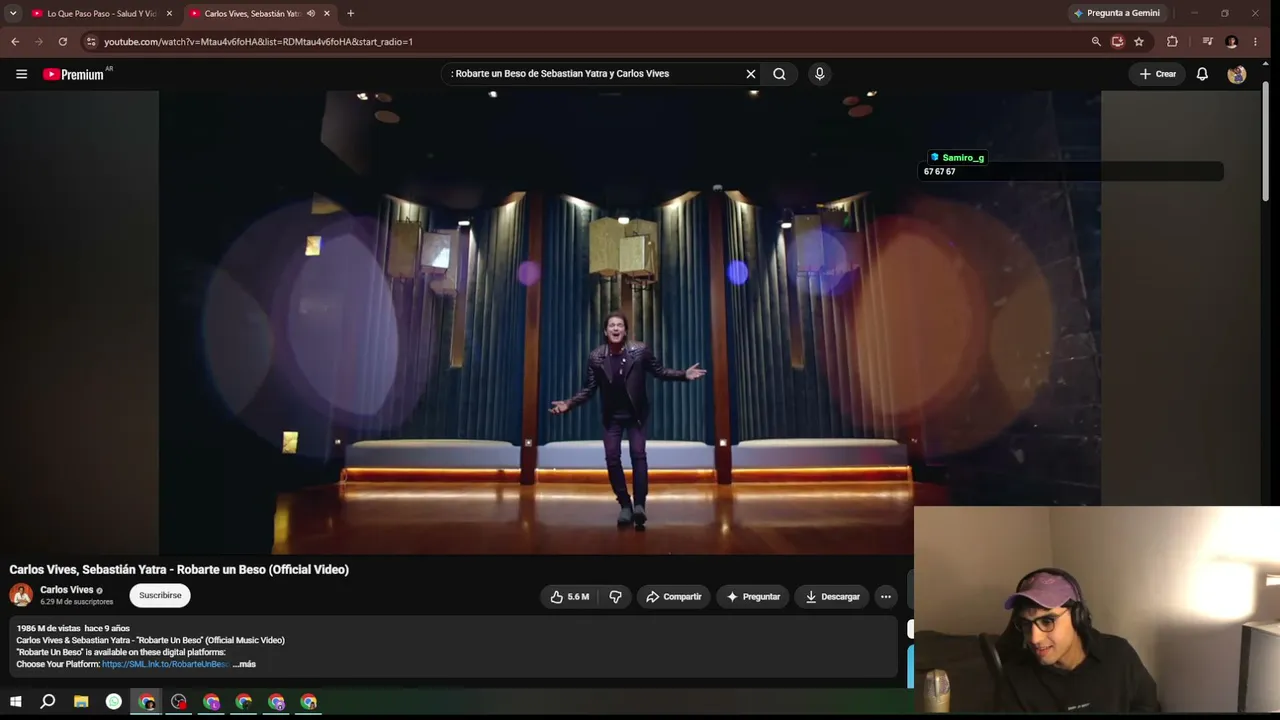Open a new browser tab
This screenshot has width=1280, height=720.
[350, 14]
